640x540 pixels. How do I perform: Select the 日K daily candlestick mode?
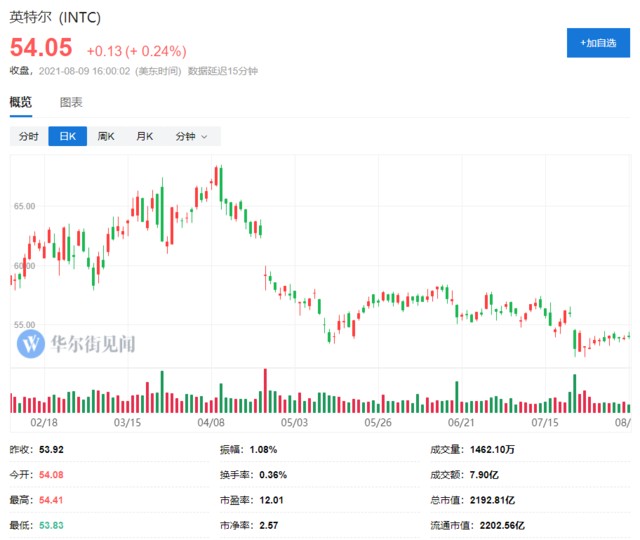pyautogui.click(x=68, y=136)
